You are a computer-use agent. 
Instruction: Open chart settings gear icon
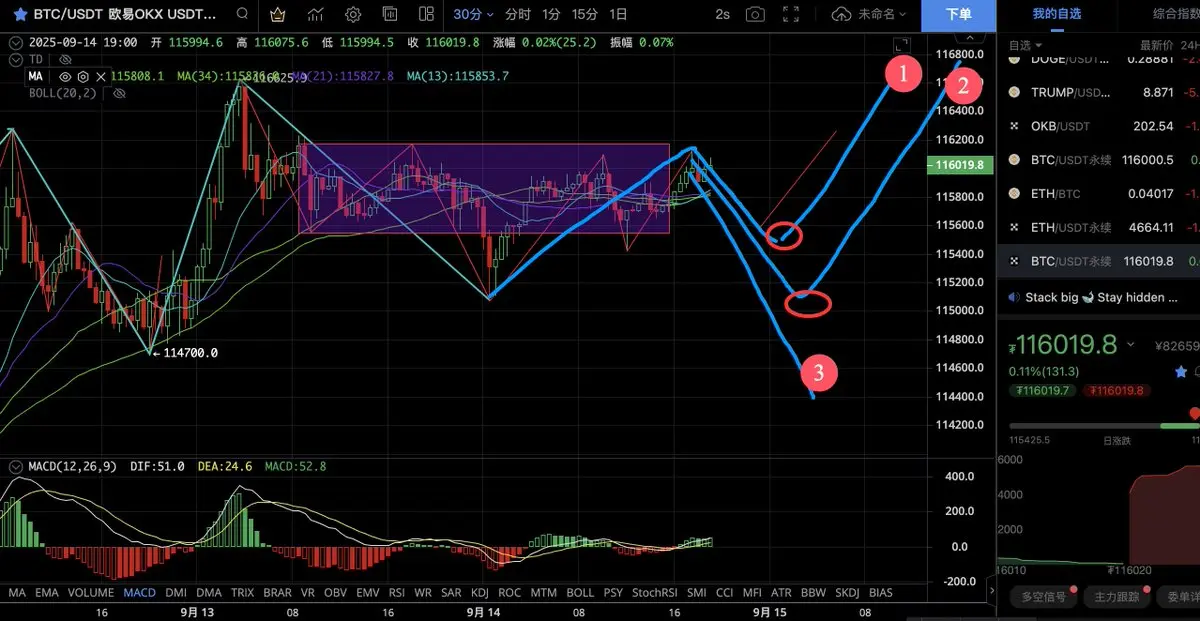pos(353,15)
